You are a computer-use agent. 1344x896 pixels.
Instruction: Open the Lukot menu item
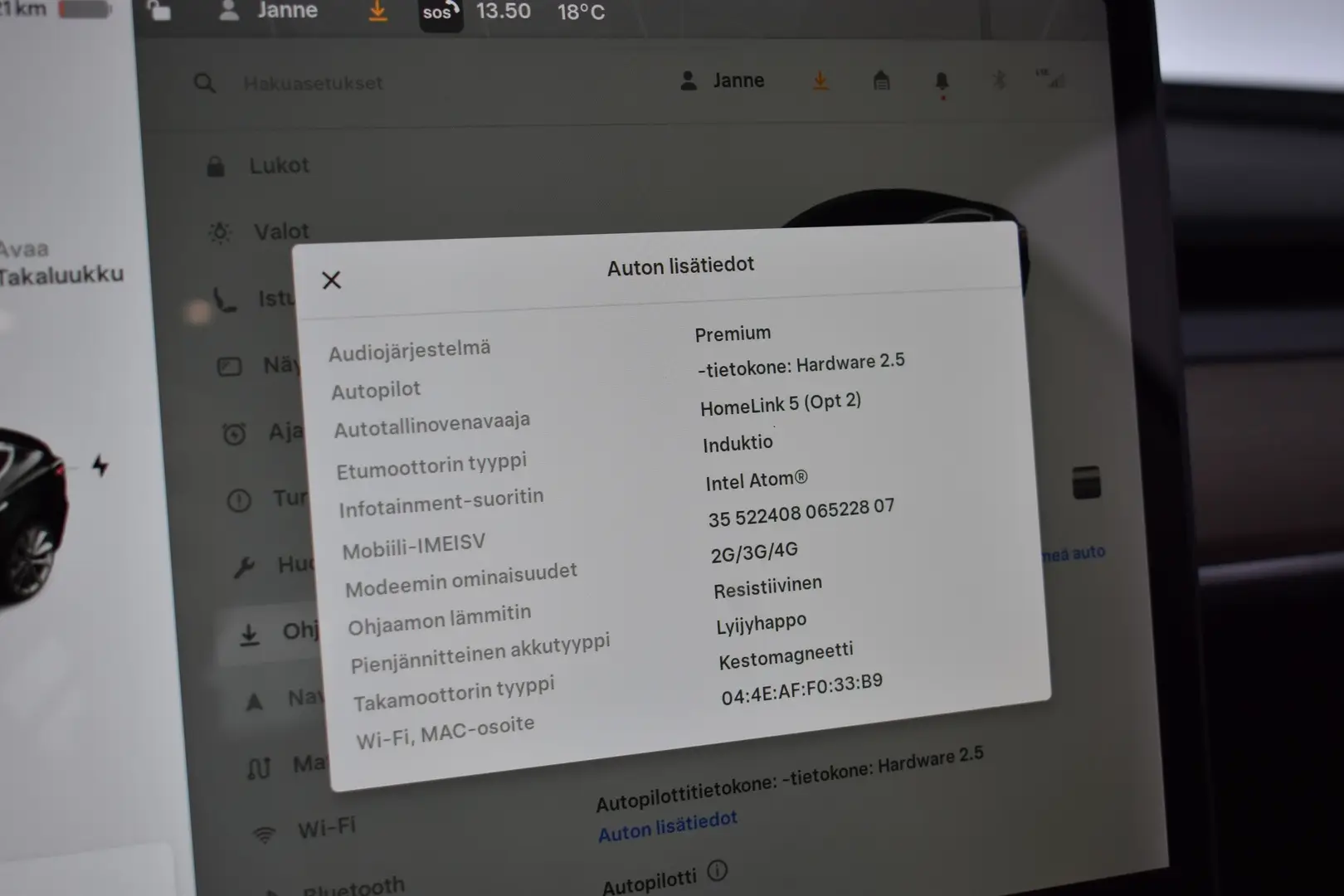pyautogui.click(x=258, y=165)
